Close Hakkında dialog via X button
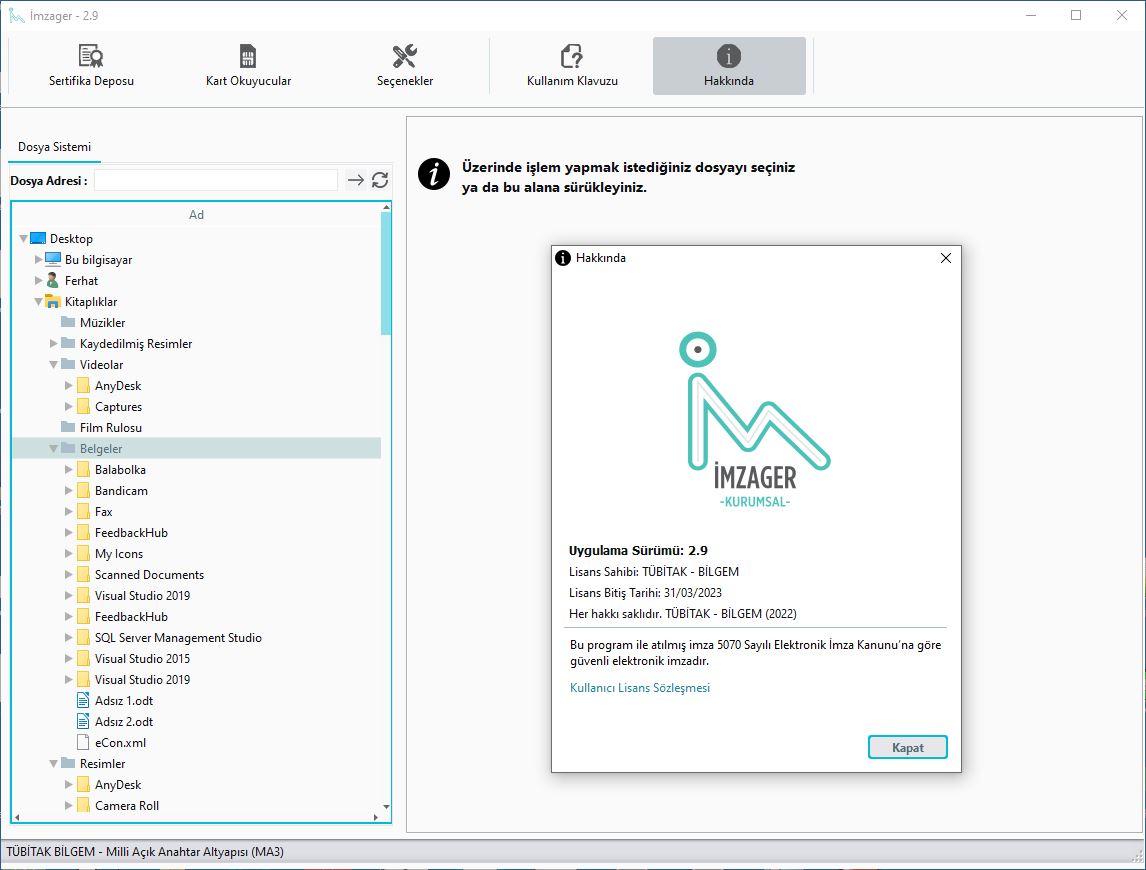This screenshot has width=1146, height=870. (x=946, y=258)
